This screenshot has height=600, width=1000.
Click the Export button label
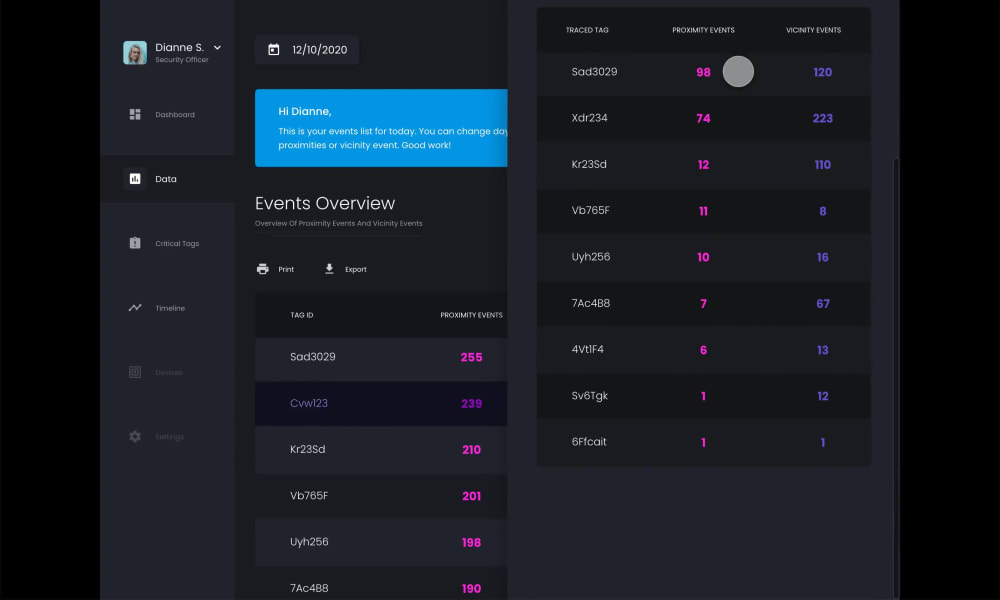[x=355, y=269]
